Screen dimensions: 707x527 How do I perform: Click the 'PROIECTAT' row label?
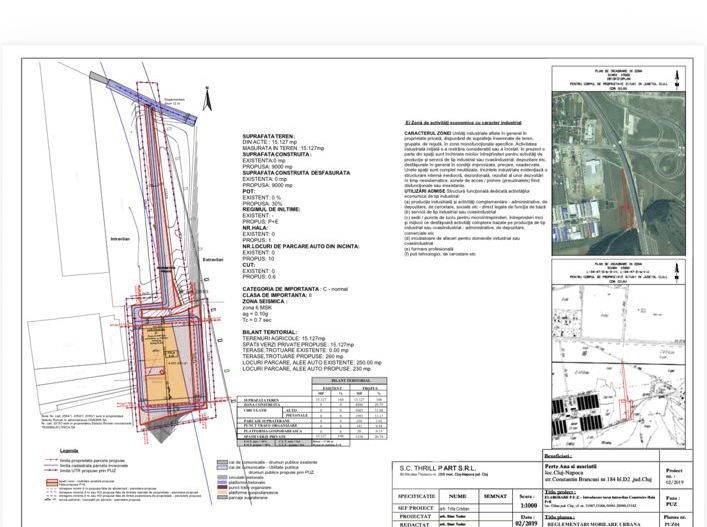point(415,517)
